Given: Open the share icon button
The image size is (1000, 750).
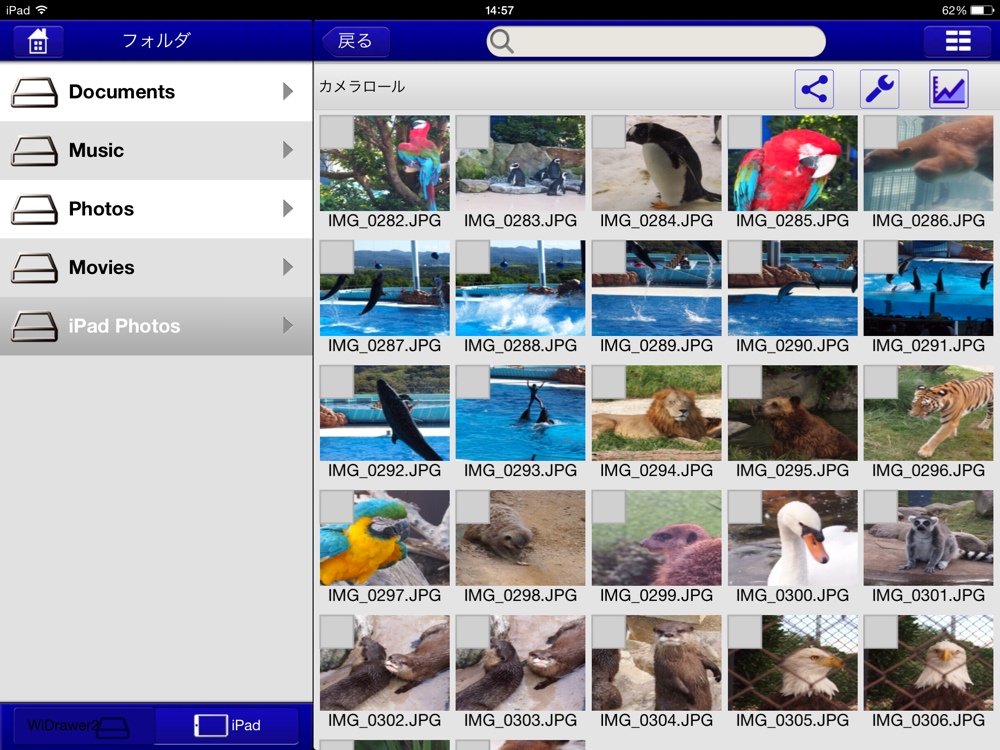Looking at the screenshot, I should pos(814,89).
